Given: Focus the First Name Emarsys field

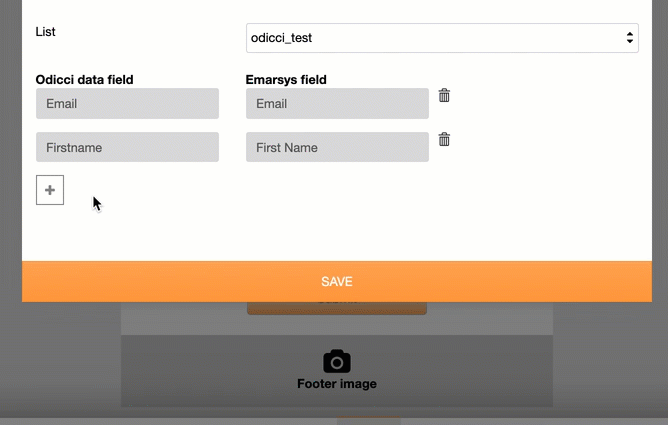Looking at the screenshot, I should (337, 148).
